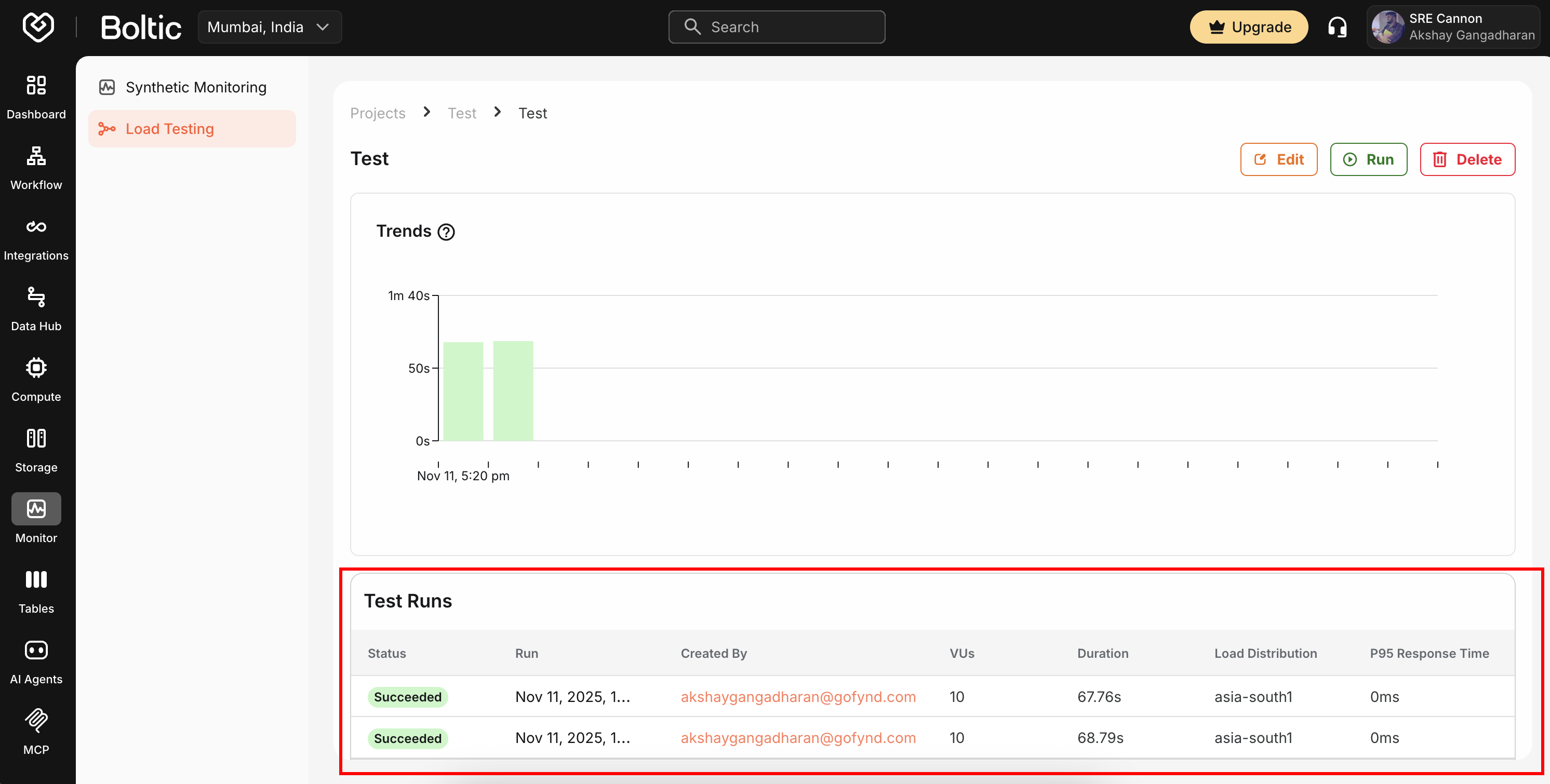Click the Run button for the test
The height and width of the screenshot is (784, 1550).
[x=1369, y=159]
